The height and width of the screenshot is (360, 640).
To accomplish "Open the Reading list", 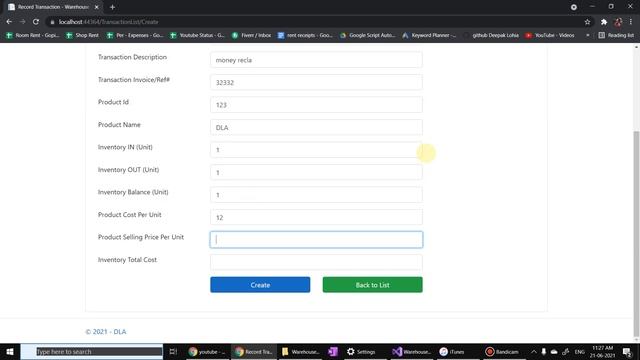I will [x=616, y=36].
